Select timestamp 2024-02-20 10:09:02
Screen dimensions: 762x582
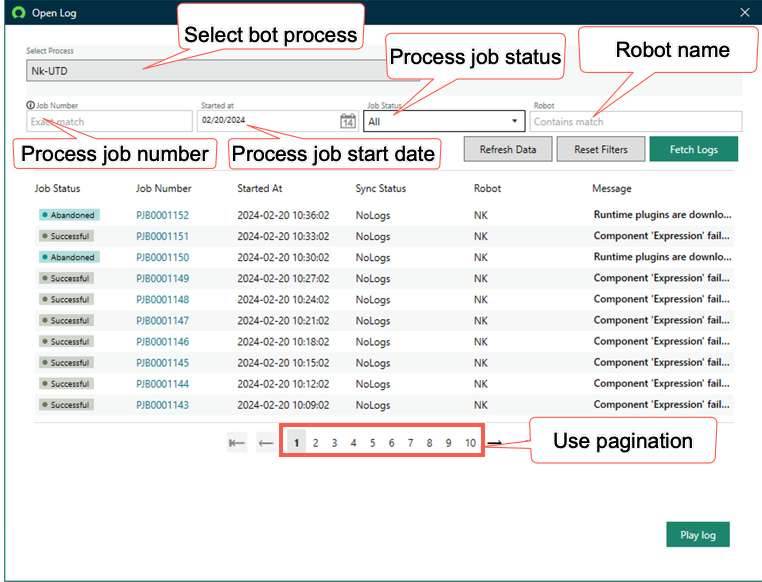pos(283,405)
